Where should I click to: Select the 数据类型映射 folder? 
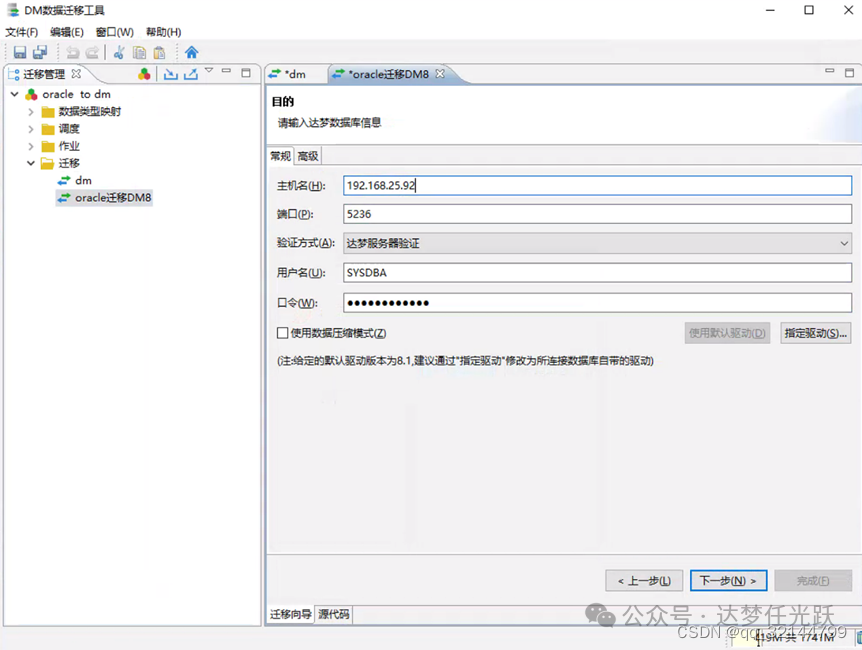pyautogui.click(x=81, y=112)
